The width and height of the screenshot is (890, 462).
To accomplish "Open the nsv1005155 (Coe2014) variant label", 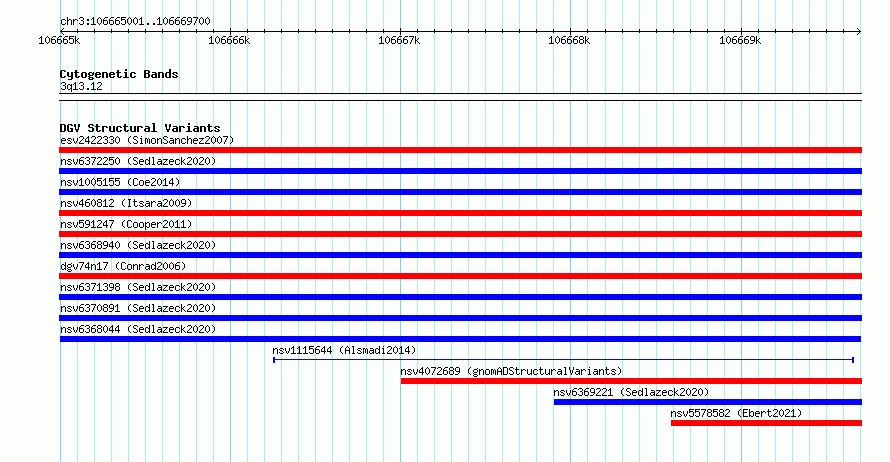I will click(x=120, y=182).
